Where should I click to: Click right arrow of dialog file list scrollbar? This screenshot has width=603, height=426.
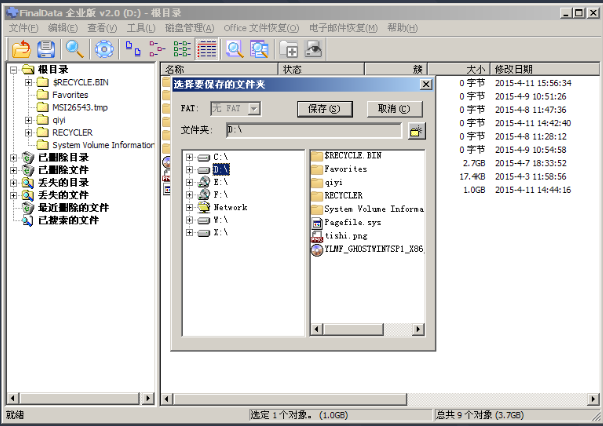(x=418, y=329)
